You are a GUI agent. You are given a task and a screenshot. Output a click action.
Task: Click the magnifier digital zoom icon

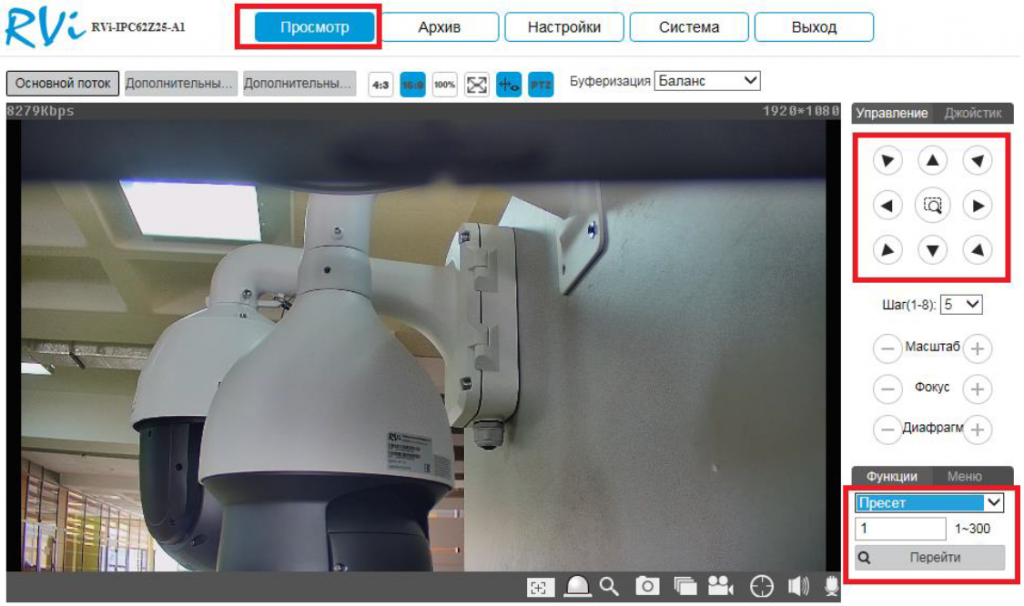[609, 587]
